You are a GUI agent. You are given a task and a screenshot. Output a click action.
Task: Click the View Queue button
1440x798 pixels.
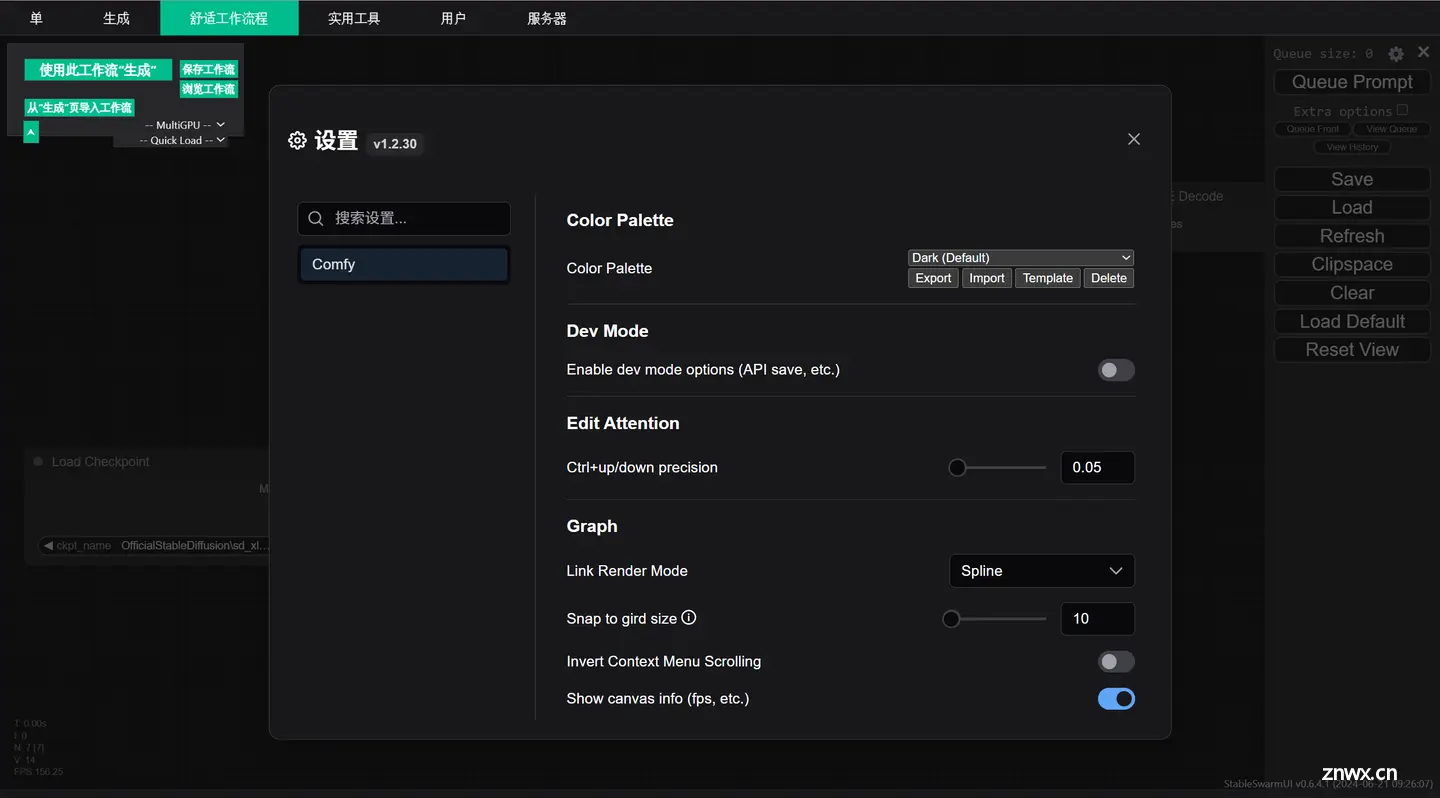click(1391, 129)
